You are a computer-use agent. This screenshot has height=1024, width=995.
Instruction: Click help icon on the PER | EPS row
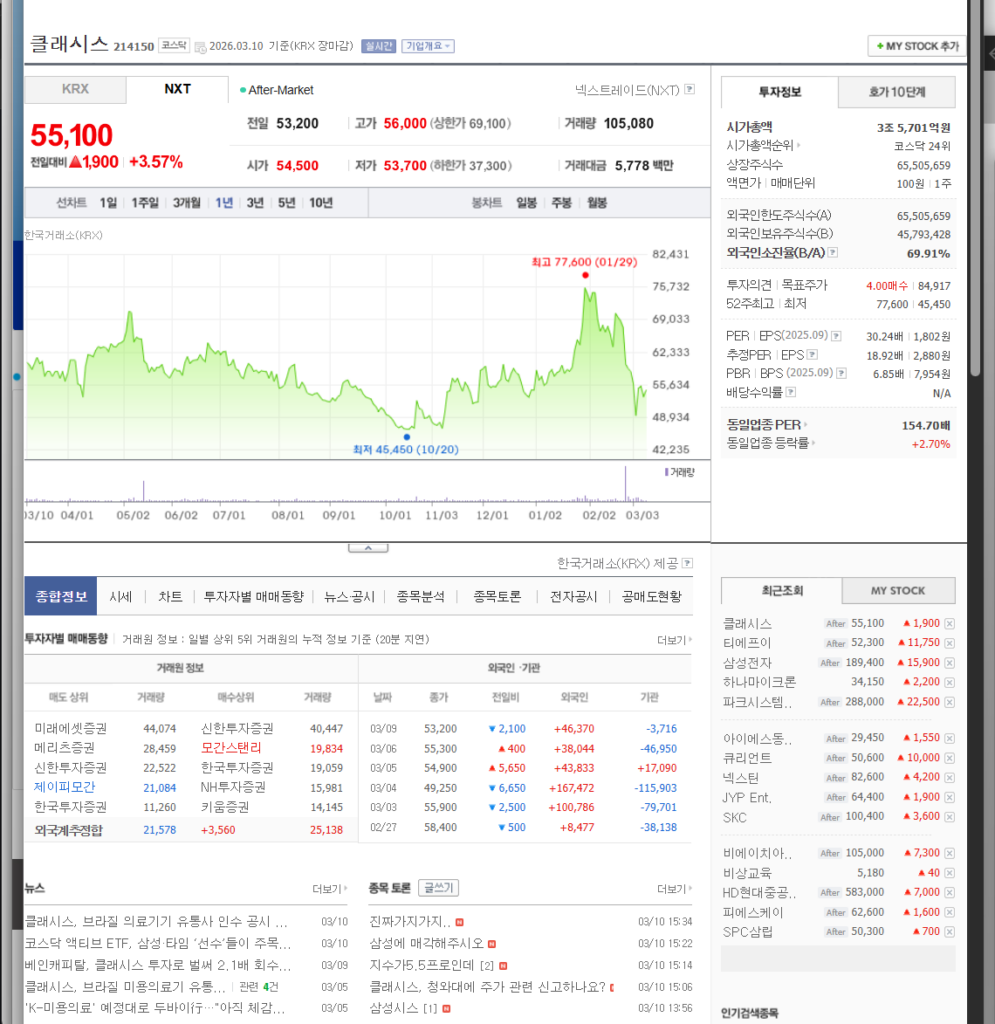coord(836,336)
